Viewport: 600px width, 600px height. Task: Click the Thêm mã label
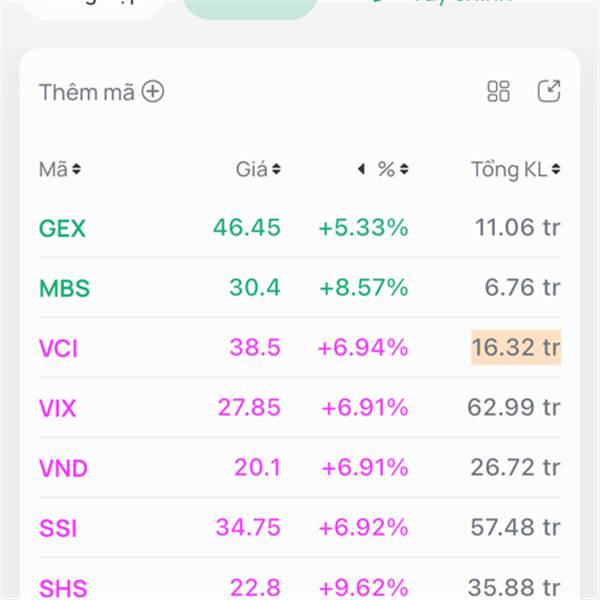(x=86, y=92)
